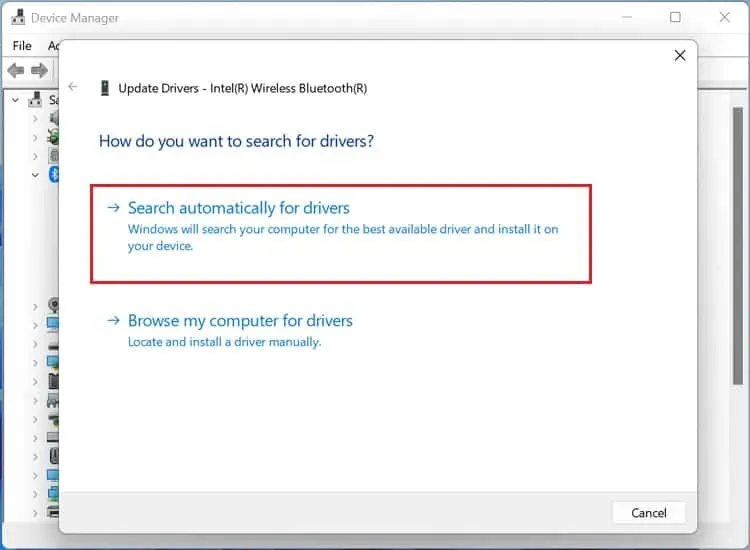Select the root computer icon in the tree
This screenshot has height=550, width=750.
35,99
